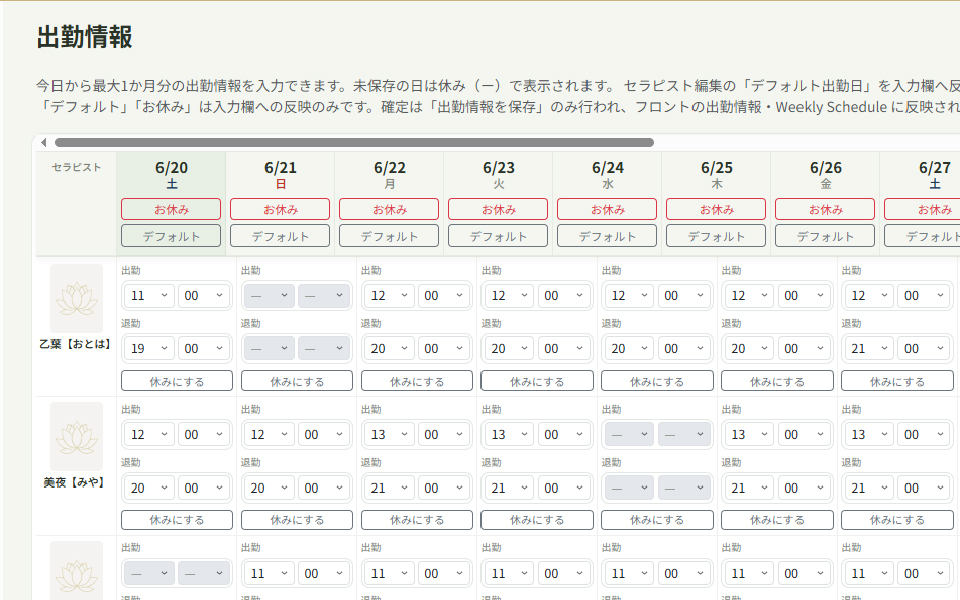Viewport: 960px width, 600px height.
Task: Click 休みにする under 乙葉's 12:00–21:00 shift
Action: tap(897, 381)
